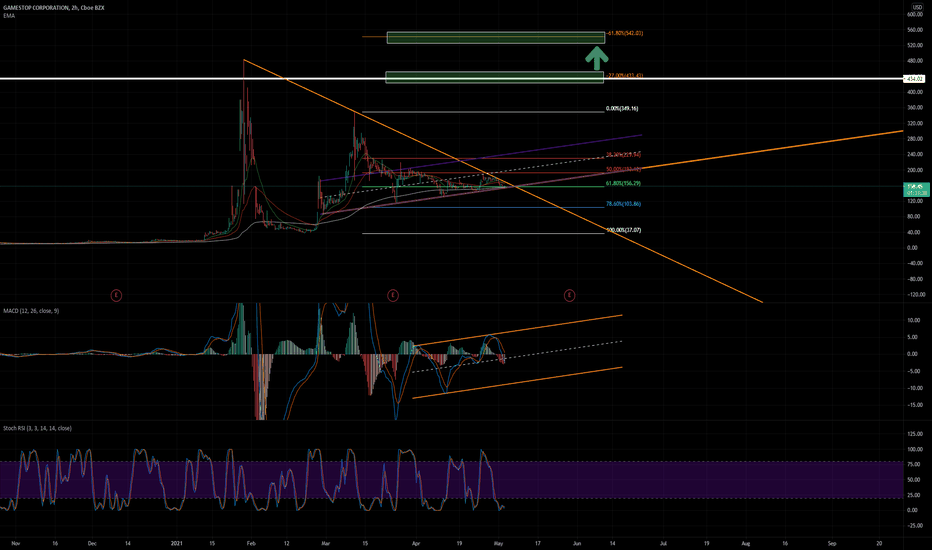Select the green upward arrow drawing
The image size is (932, 550).
(x=597, y=59)
